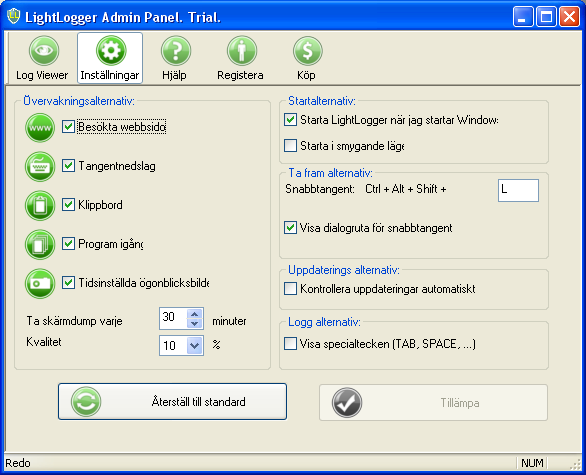Click the Registera tab label
The width and height of the screenshot is (586, 475).
point(240,75)
